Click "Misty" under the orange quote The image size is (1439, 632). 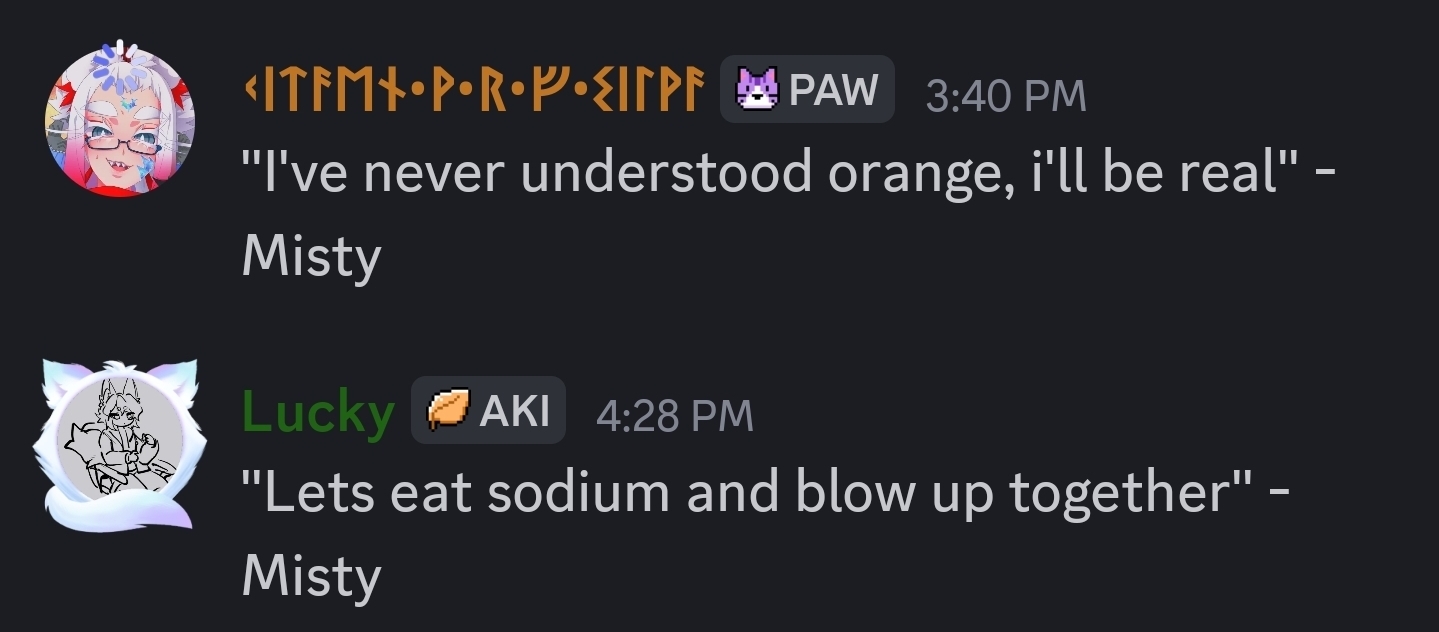point(311,257)
